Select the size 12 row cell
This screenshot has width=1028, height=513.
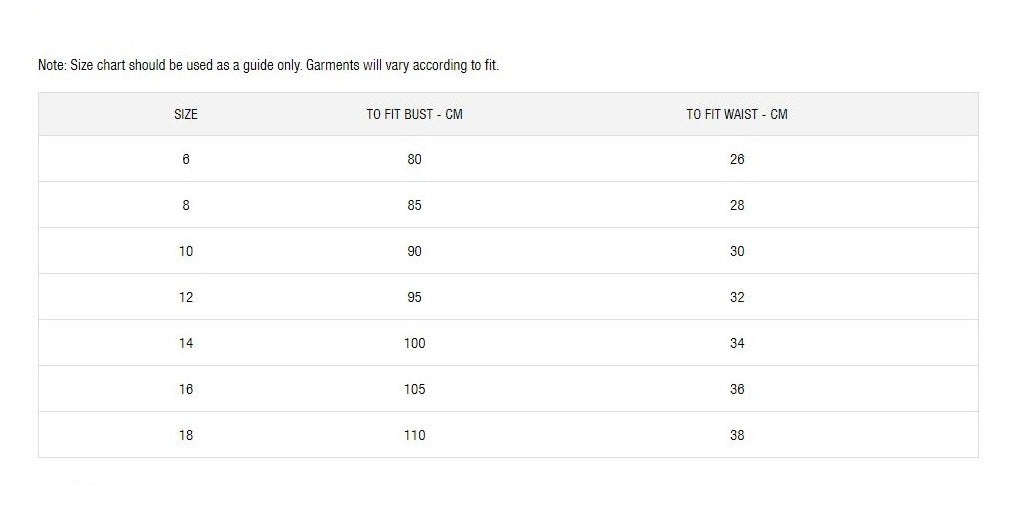(x=186, y=297)
